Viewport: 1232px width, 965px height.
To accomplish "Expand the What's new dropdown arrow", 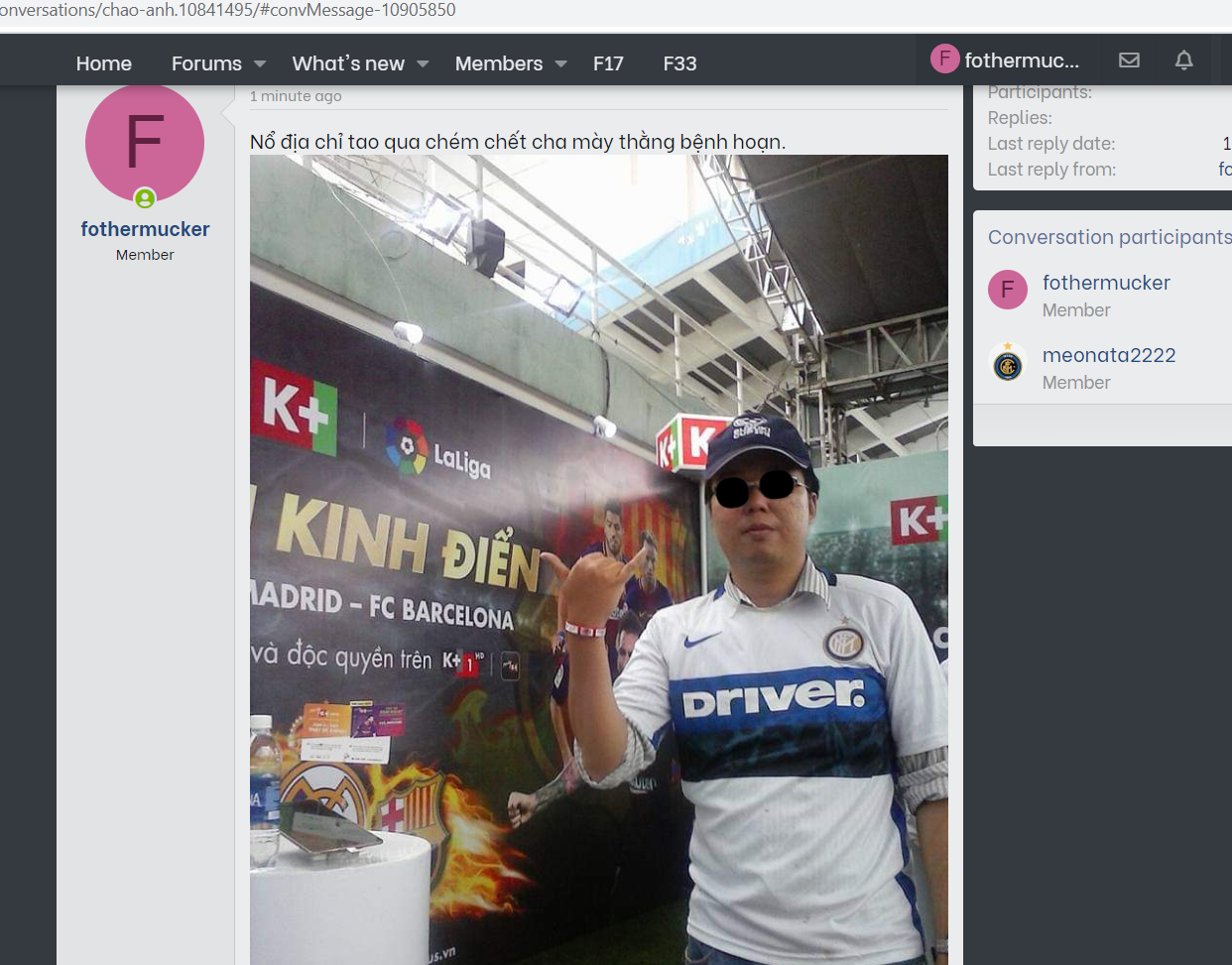I will (423, 63).
